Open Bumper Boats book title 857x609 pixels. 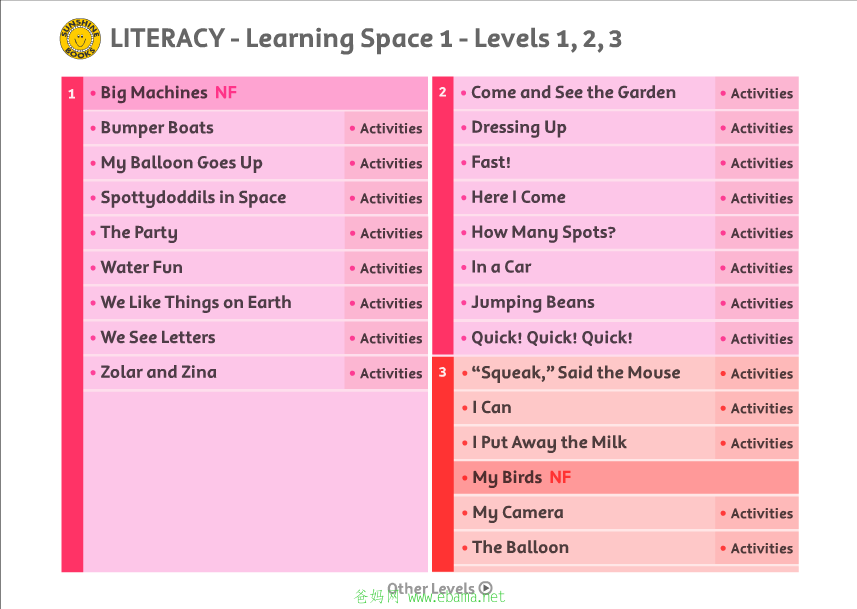point(157,128)
